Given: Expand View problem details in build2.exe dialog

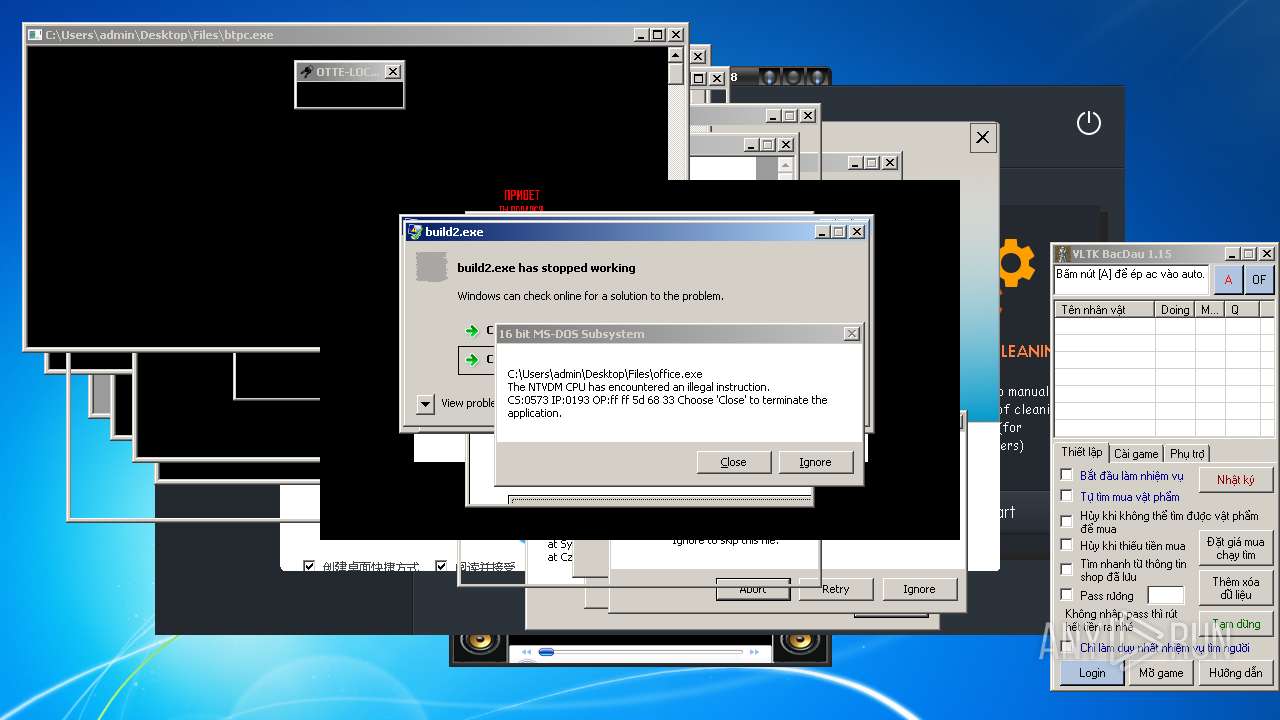Looking at the screenshot, I should pos(425,404).
